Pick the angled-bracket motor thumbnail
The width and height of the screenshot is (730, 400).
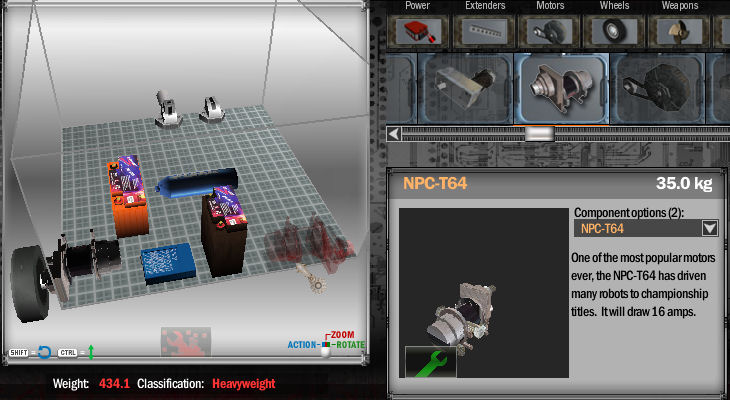click(466, 88)
